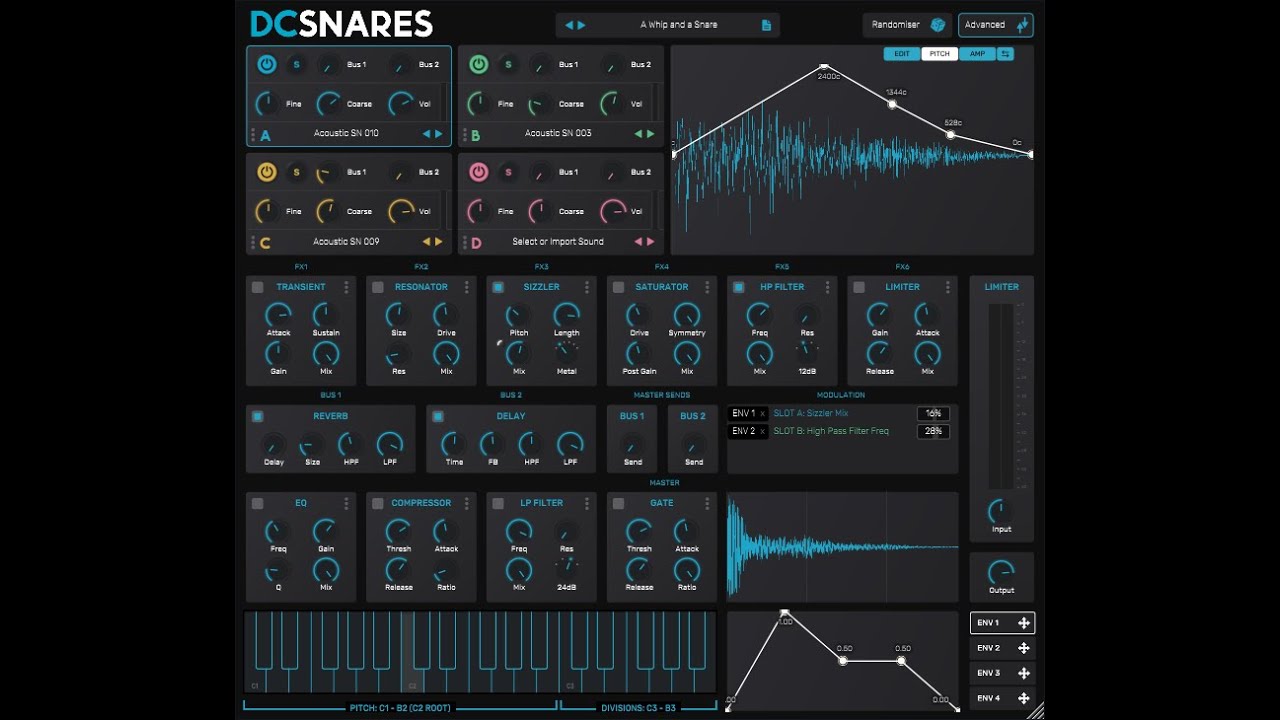Remove the ENV 2 modulation slot

tap(762, 431)
